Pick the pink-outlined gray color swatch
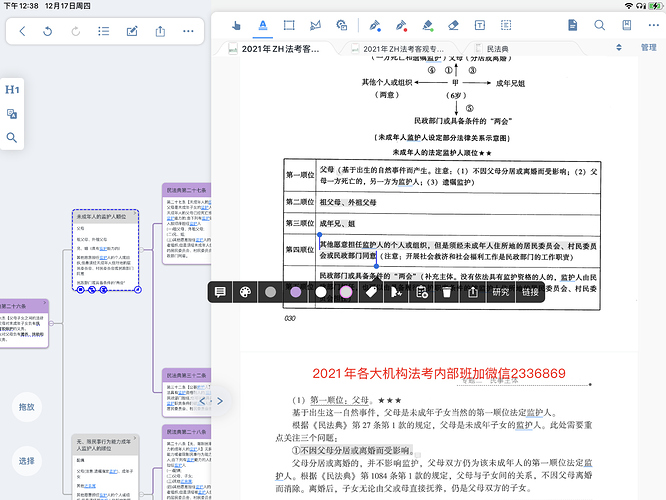The width and height of the screenshot is (666, 500). (x=346, y=292)
